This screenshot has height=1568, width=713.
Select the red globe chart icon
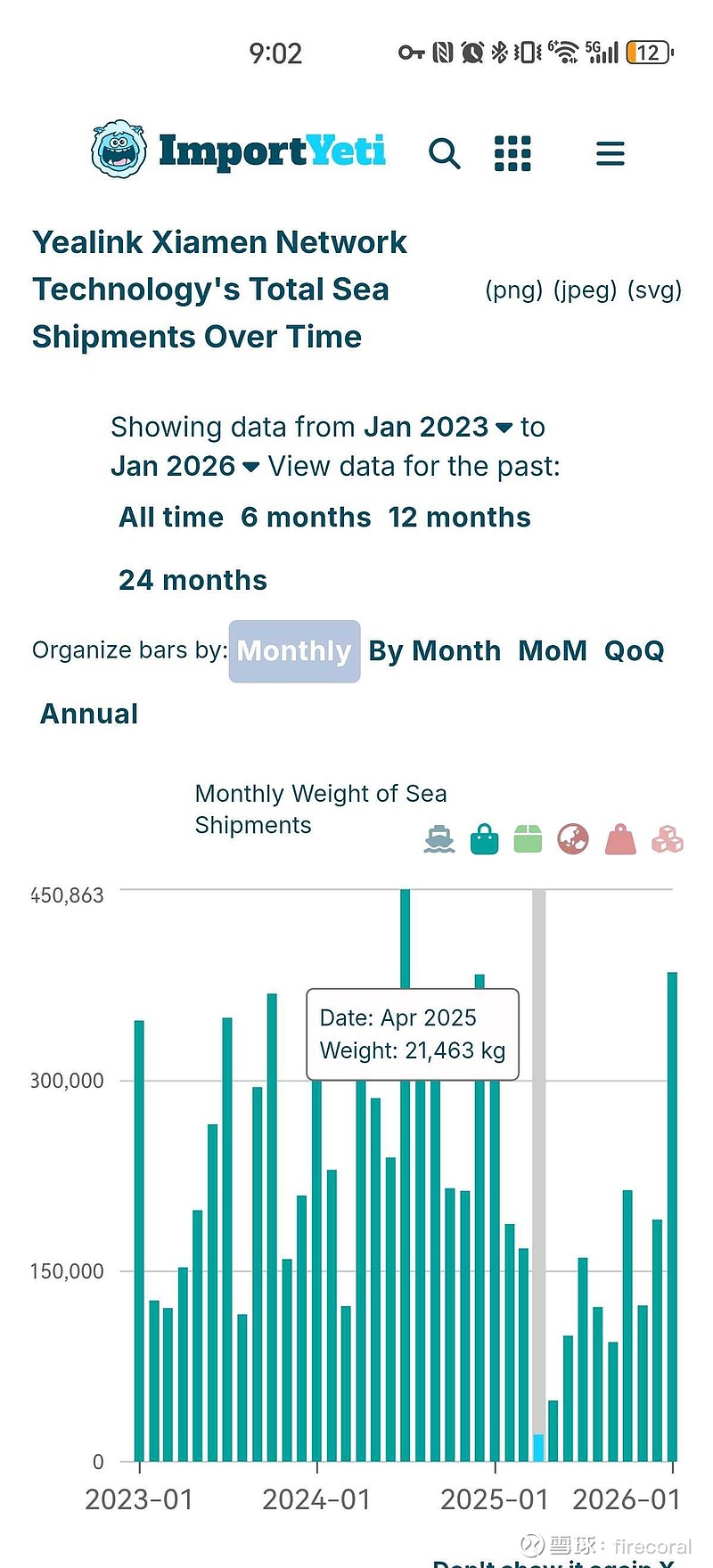[573, 839]
